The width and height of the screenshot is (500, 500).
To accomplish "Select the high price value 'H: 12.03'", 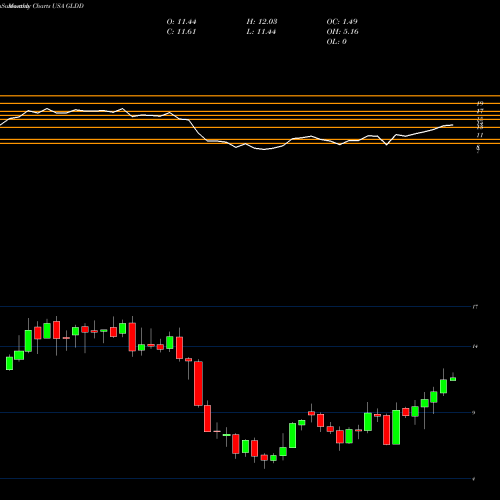I will 262,22.
